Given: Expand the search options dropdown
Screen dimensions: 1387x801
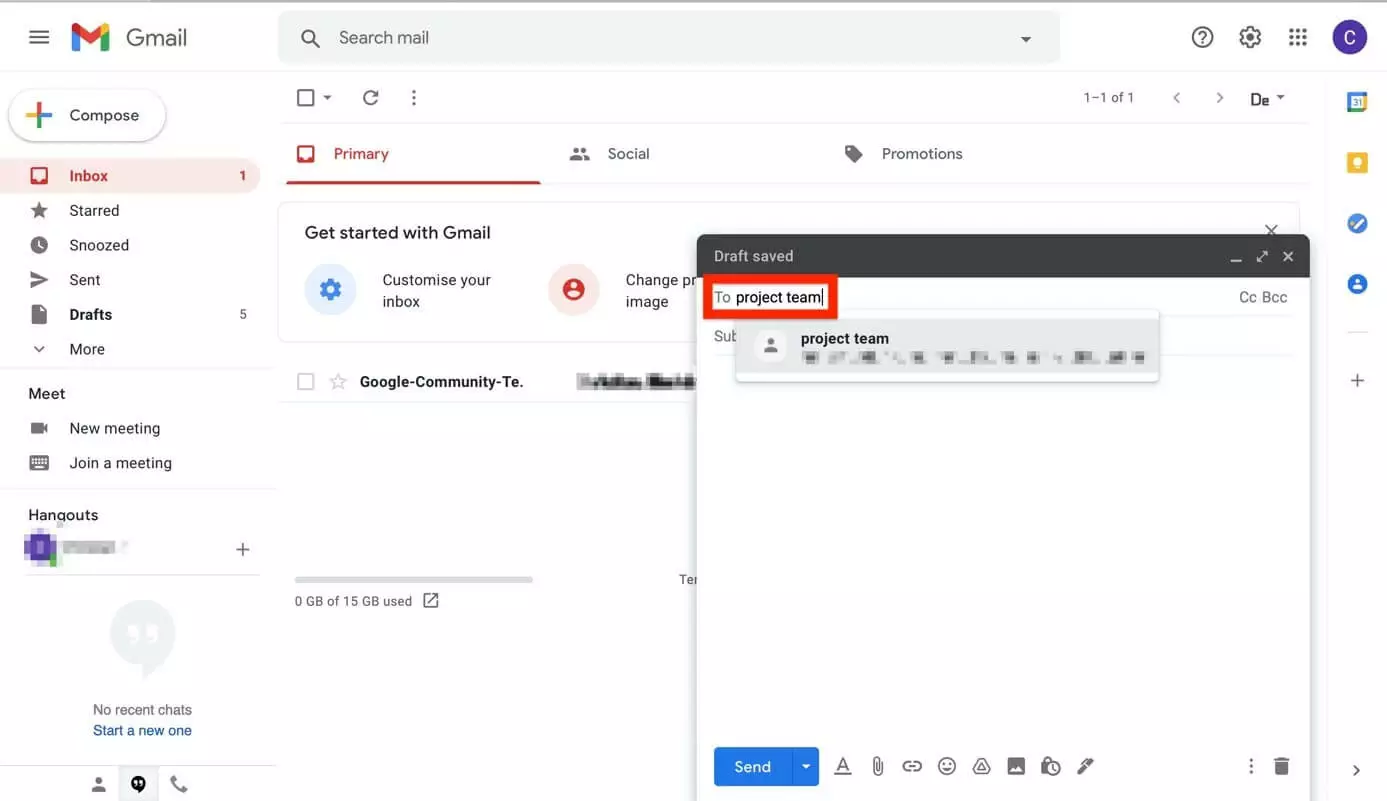Looking at the screenshot, I should coord(1025,39).
